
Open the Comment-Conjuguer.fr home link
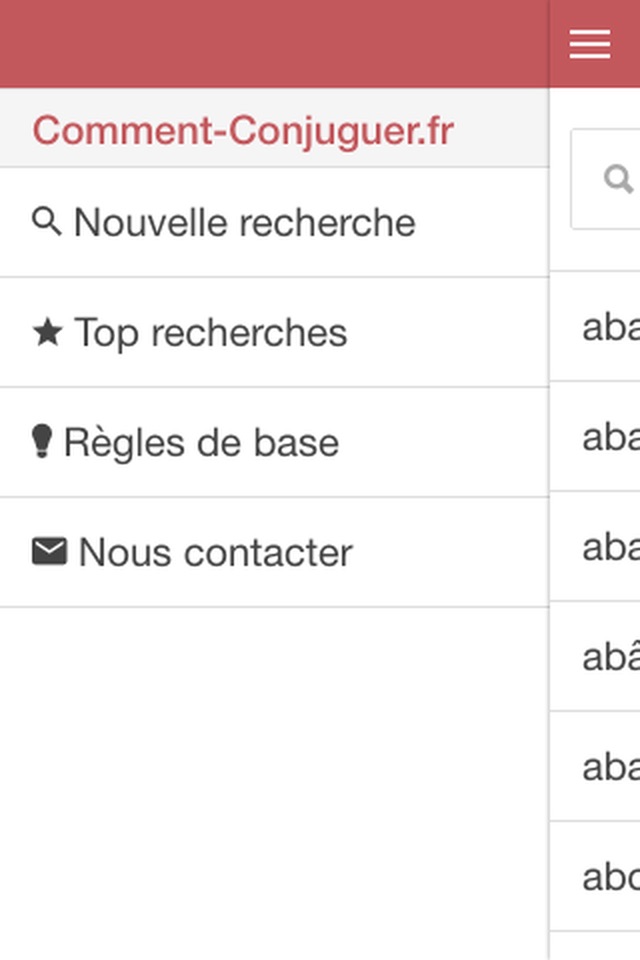(x=243, y=130)
